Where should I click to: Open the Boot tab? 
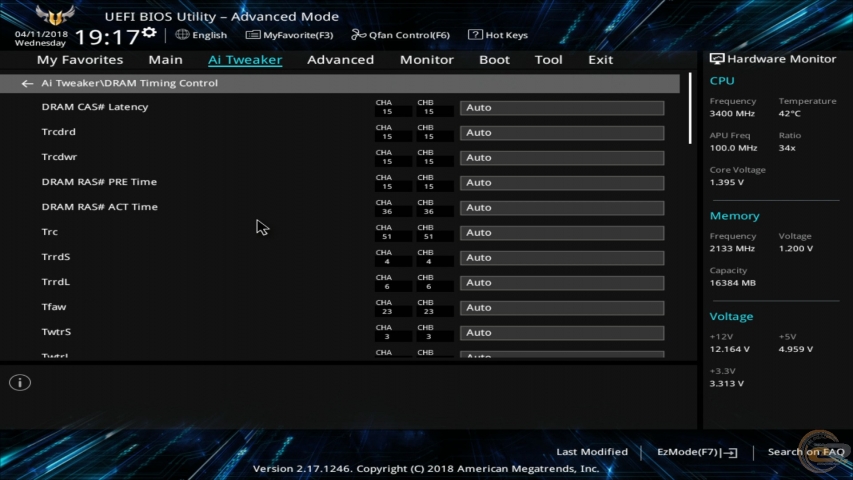click(494, 60)
